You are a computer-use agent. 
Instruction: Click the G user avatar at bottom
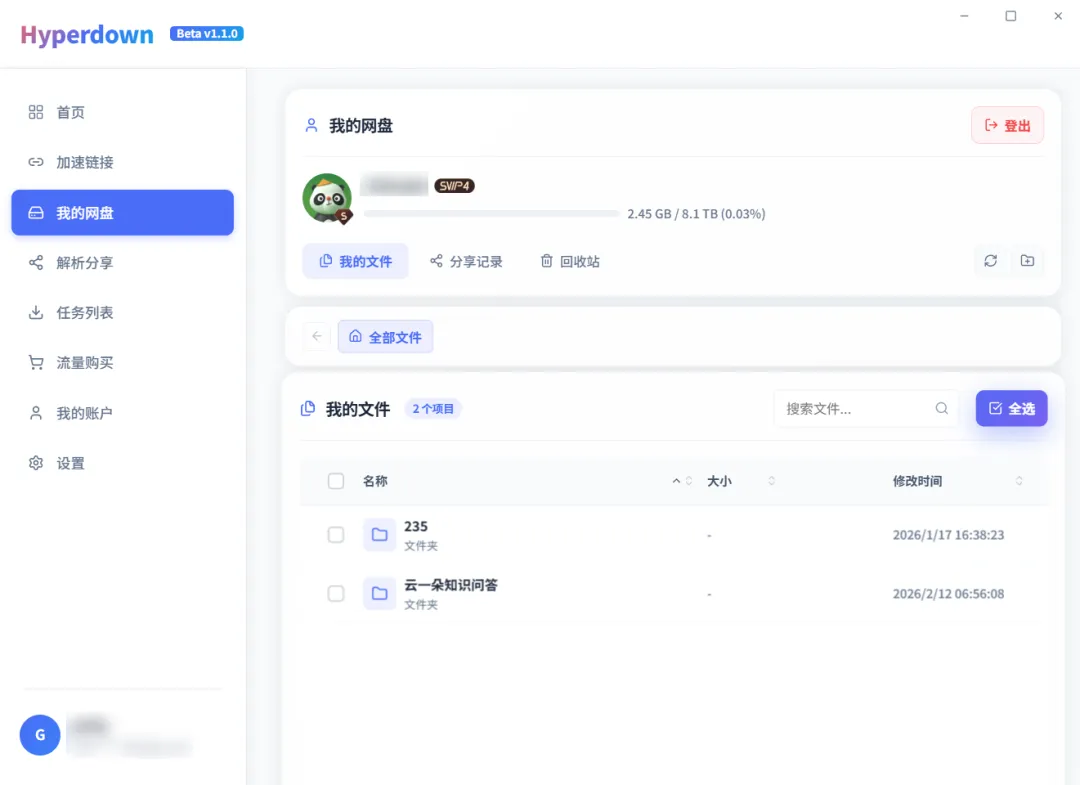pos(40,735)
